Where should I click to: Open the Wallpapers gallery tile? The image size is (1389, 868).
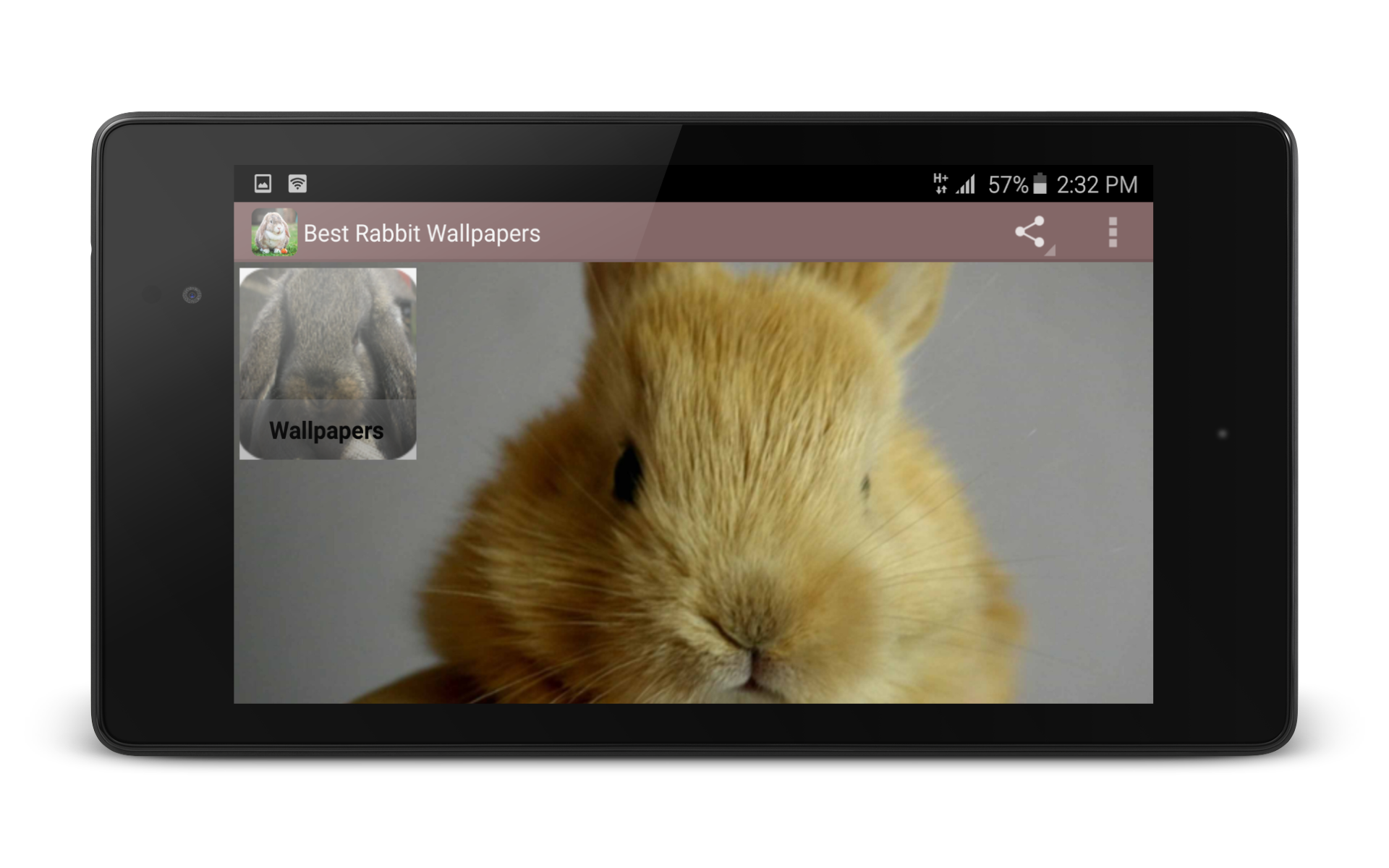pos(328,363)
